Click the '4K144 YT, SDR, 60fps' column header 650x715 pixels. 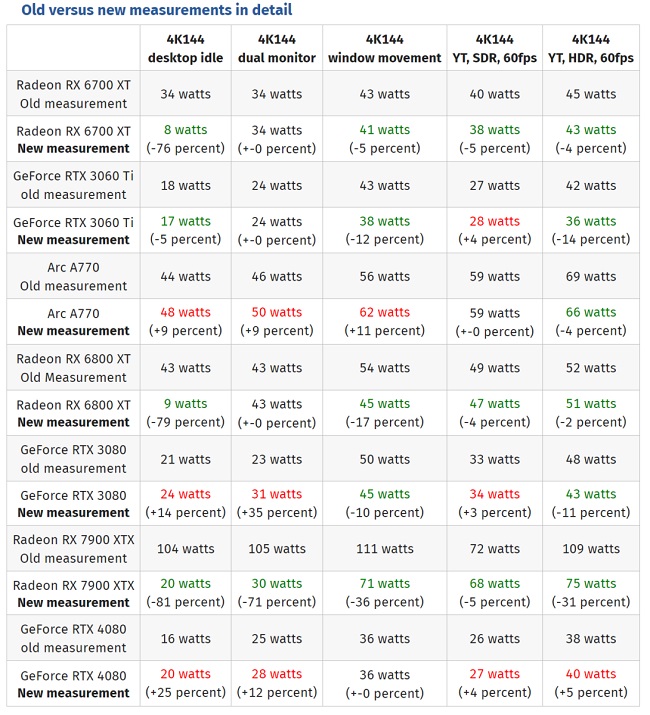(494, 49)
